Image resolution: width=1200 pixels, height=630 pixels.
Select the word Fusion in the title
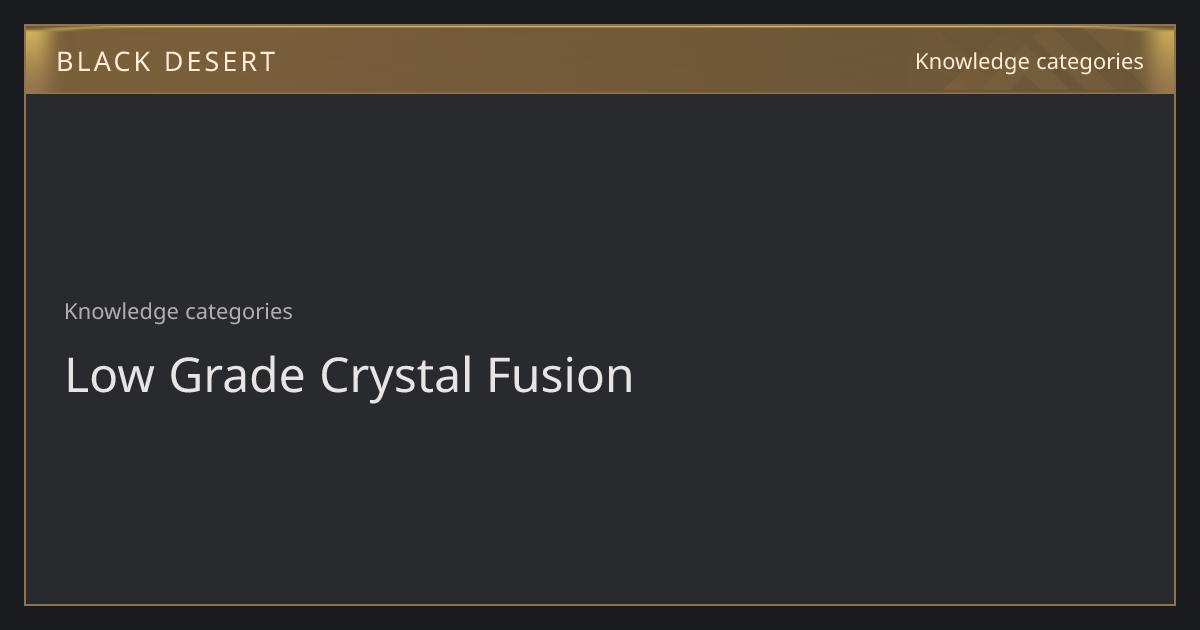[x=560, y=376]
